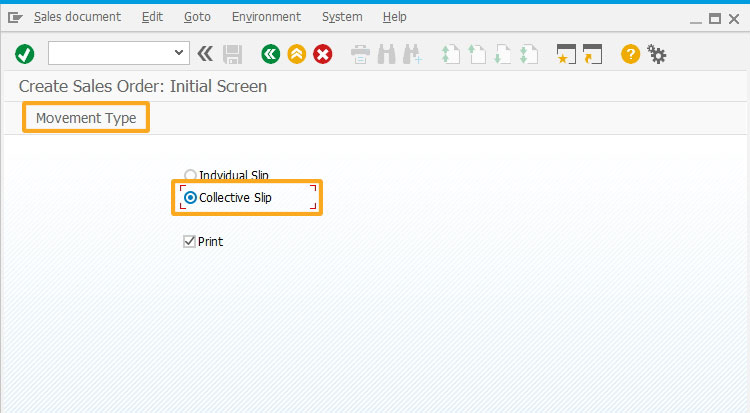Open Customize Local Layout gears icon
The width and height of the screenshot is (750, 413).
[656, 54]
